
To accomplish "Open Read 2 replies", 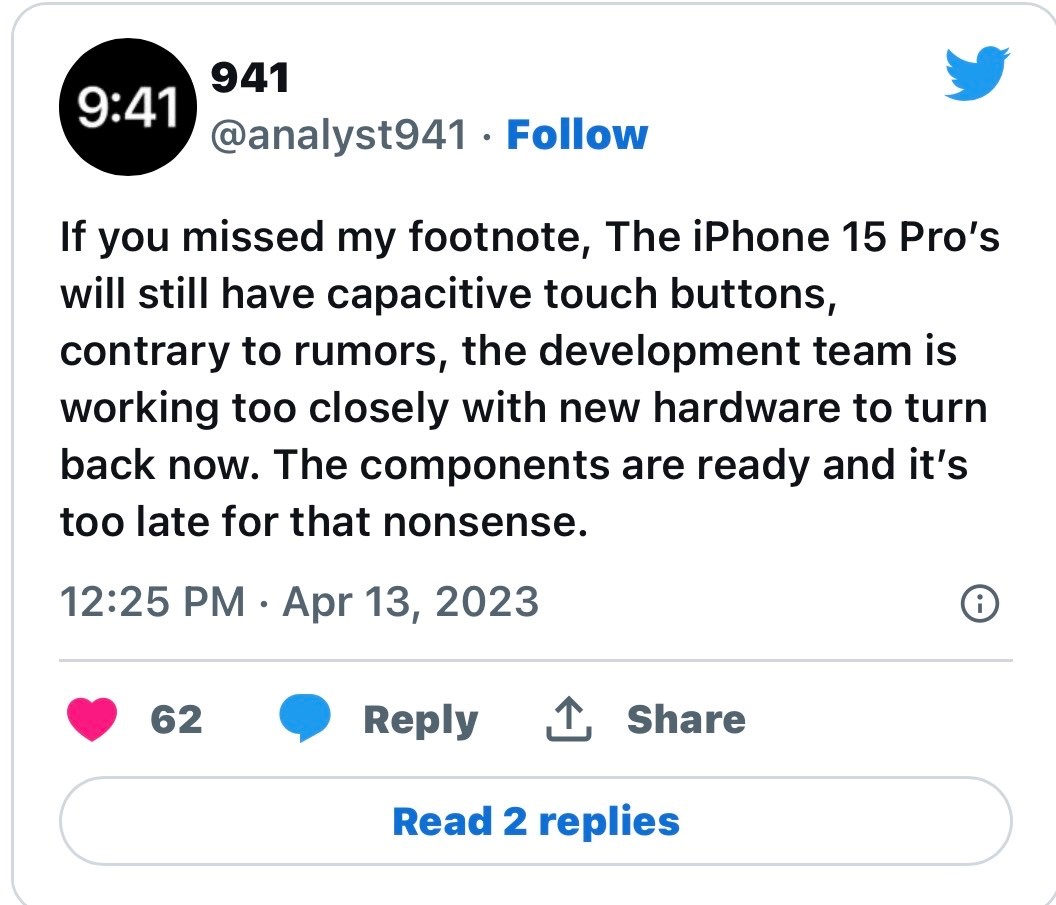I will click(x=536, y=822).
